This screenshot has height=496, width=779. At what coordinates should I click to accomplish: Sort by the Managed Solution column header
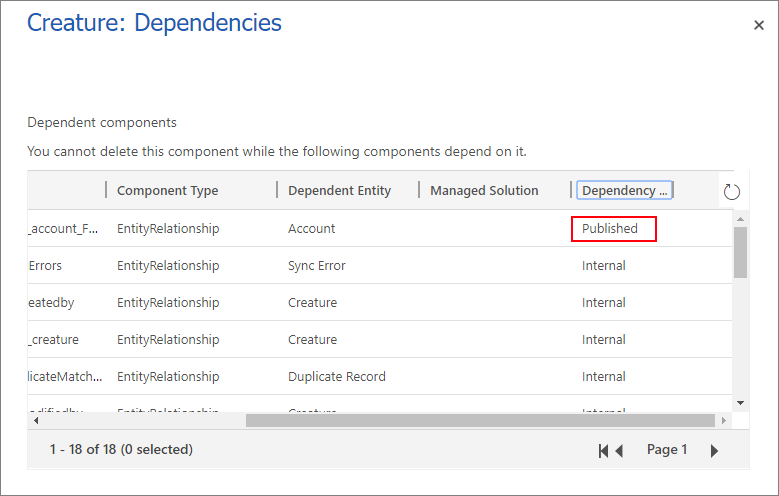point(484,190)
